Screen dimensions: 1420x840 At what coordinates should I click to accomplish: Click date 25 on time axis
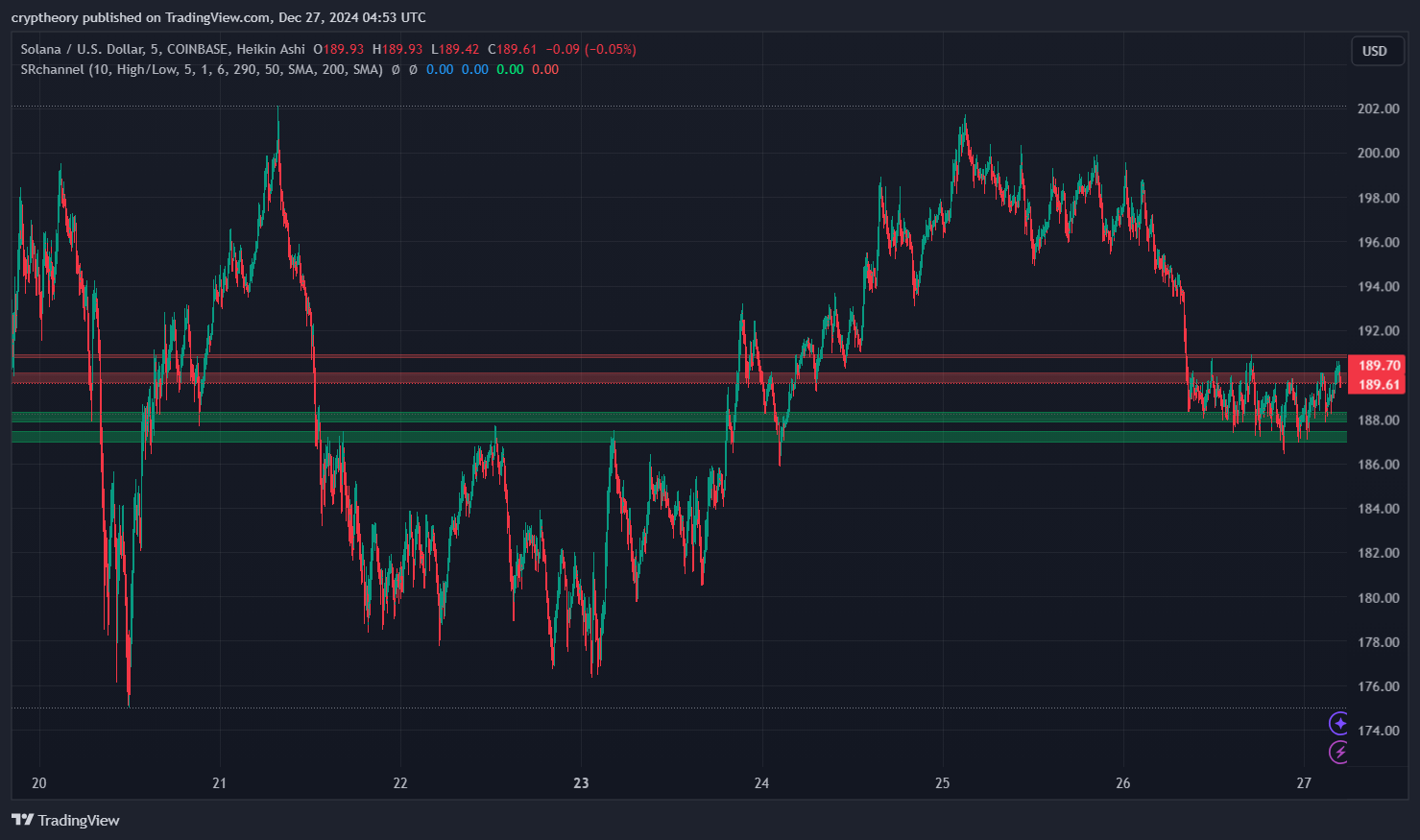tap(942, 782)
